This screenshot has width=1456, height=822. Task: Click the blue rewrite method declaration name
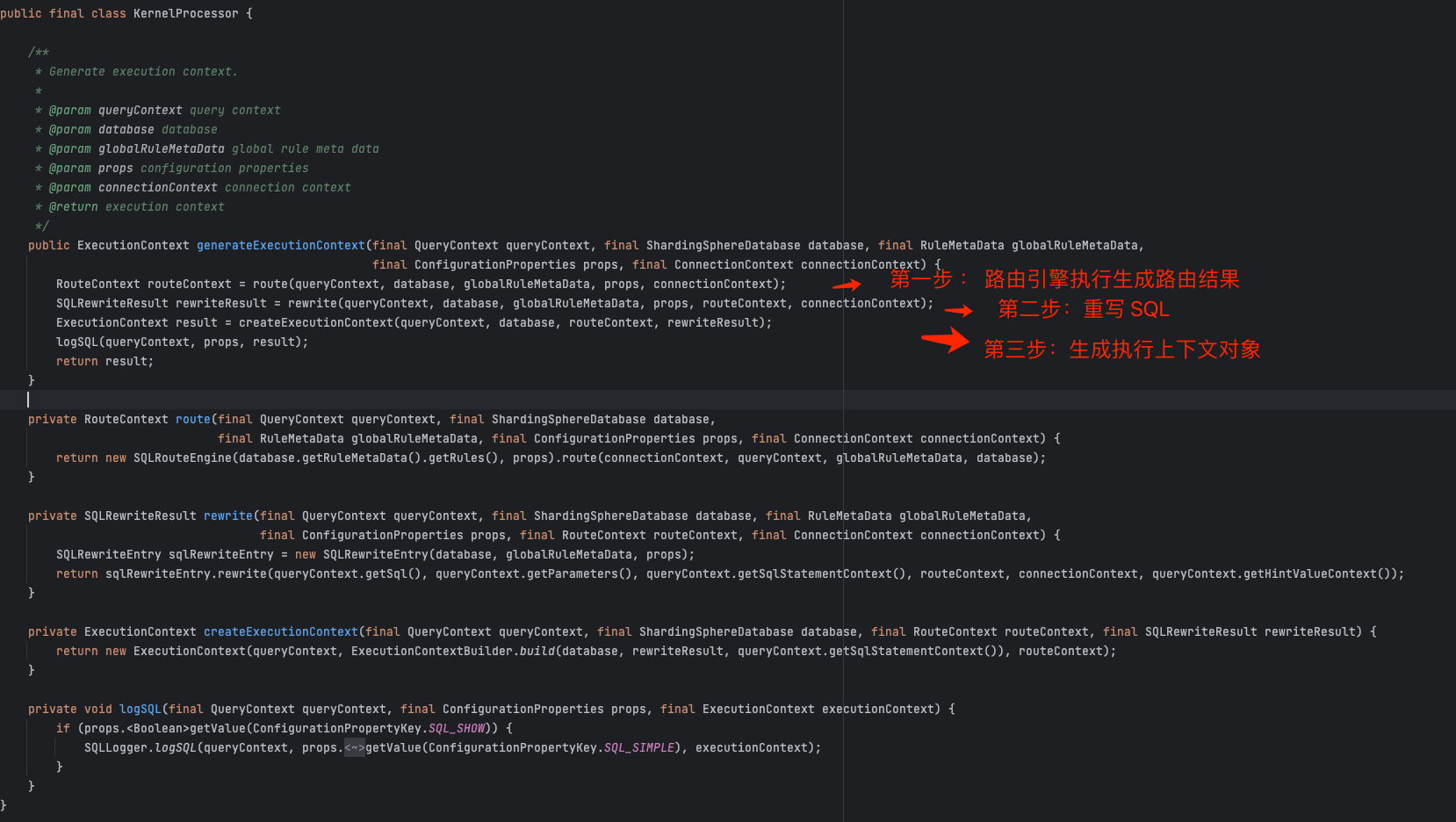(x=227, y=516)
